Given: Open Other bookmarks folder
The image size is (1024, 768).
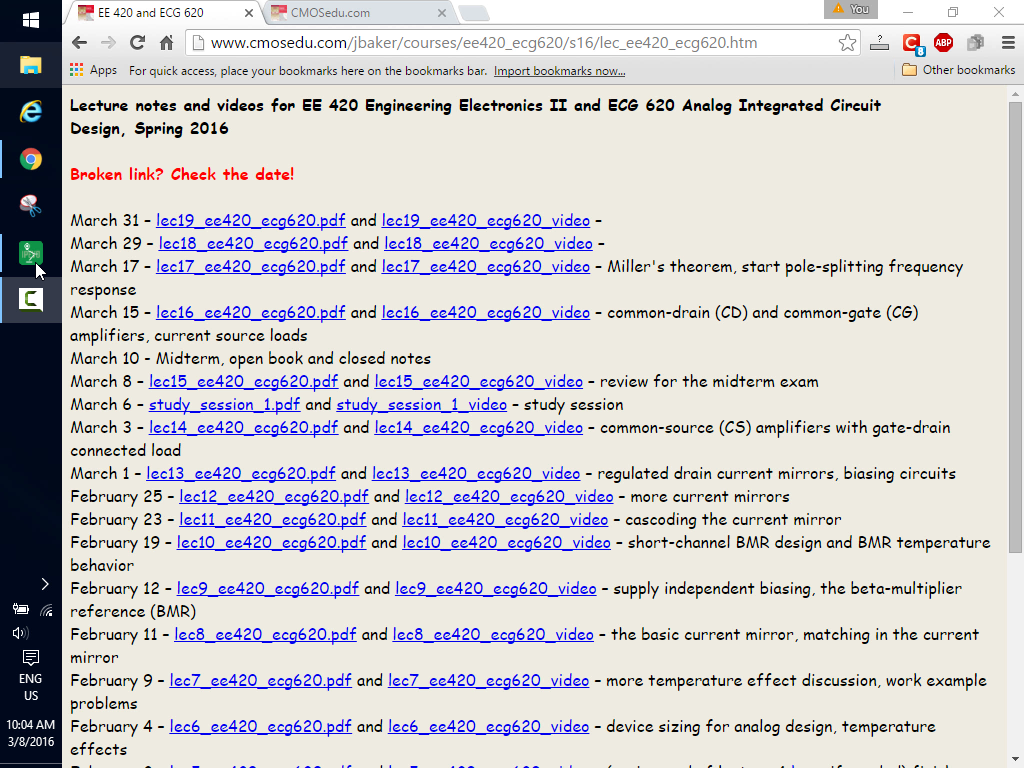Looking at the screenshot, I should 958,70.
